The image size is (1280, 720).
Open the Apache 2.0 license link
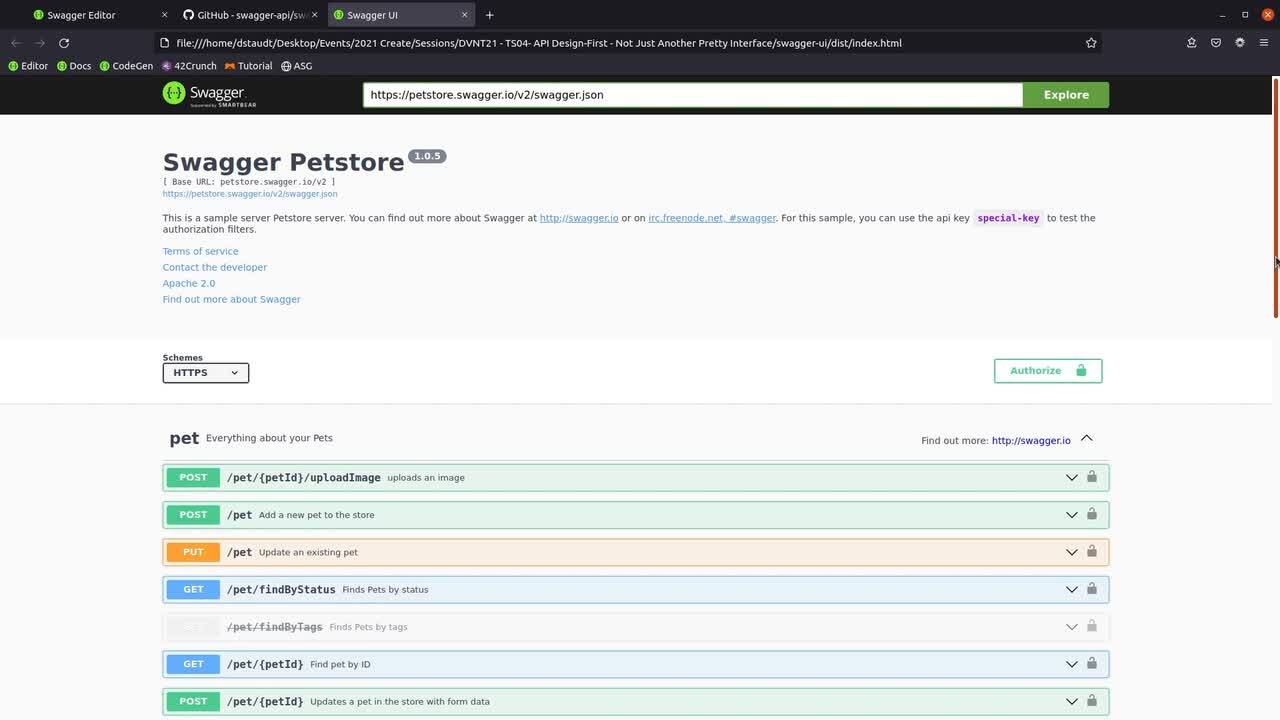click(x=189, y=283)
